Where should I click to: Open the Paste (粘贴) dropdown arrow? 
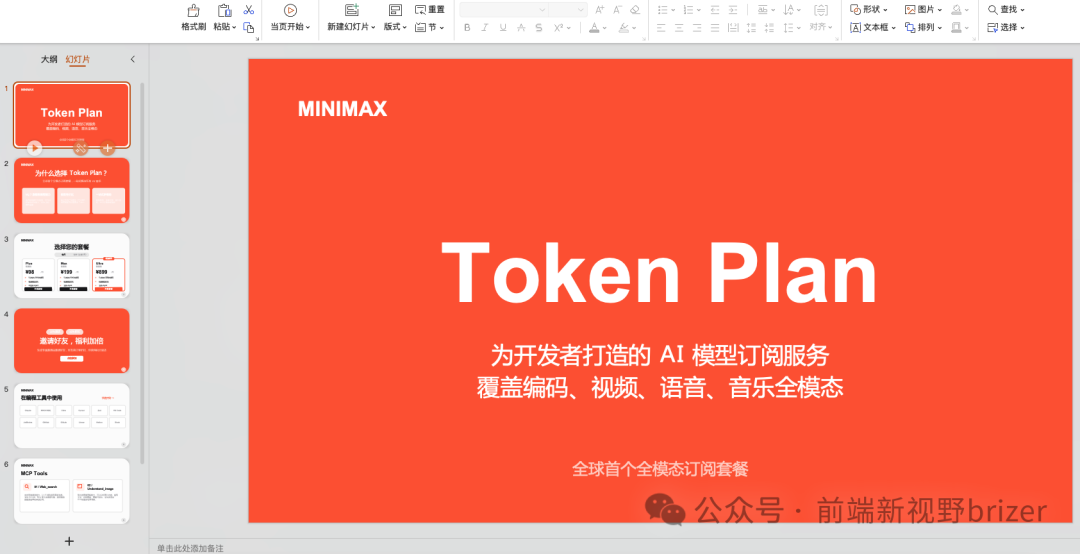(234, 28)
